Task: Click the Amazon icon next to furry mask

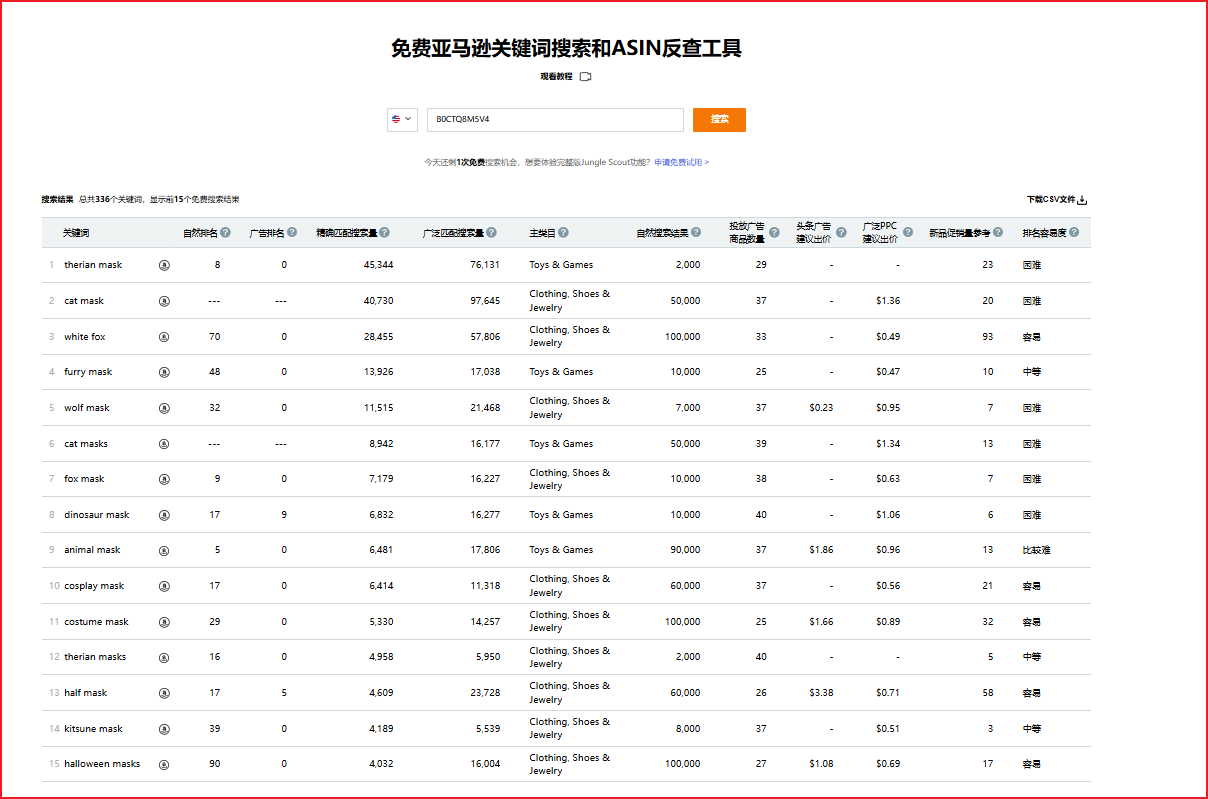Action: (164, 372)
